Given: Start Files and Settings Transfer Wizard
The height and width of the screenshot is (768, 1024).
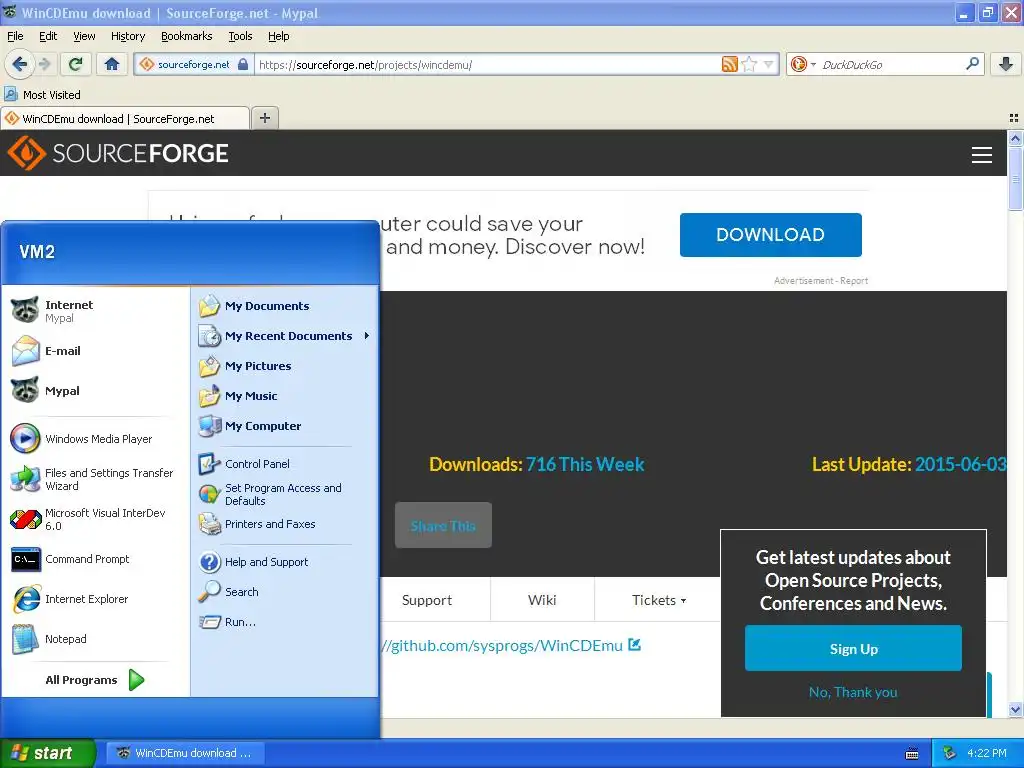Looking at the screenshot, I should tap(96, 479).
